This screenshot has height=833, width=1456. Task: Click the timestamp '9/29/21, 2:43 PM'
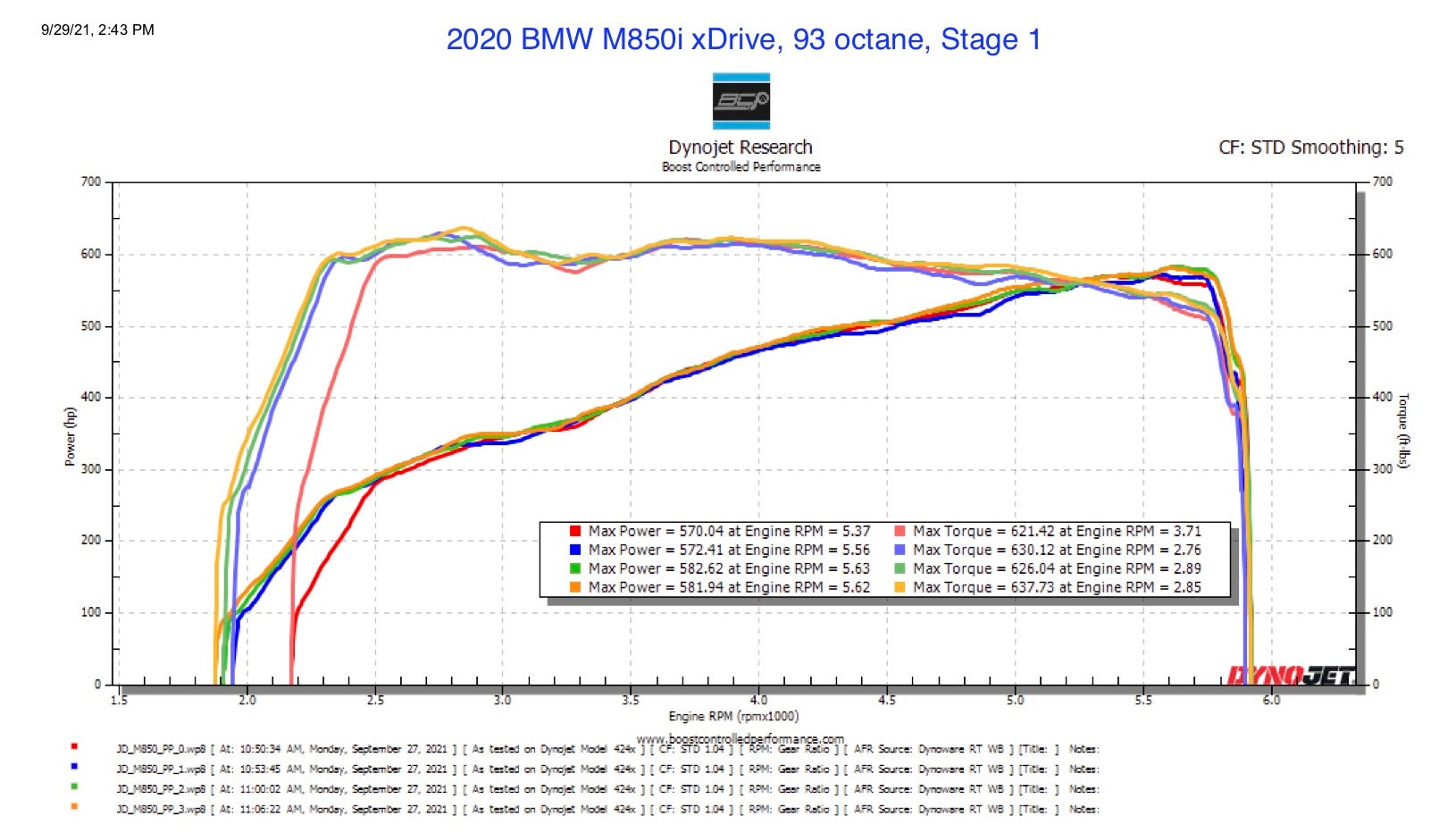coord(97,29)
